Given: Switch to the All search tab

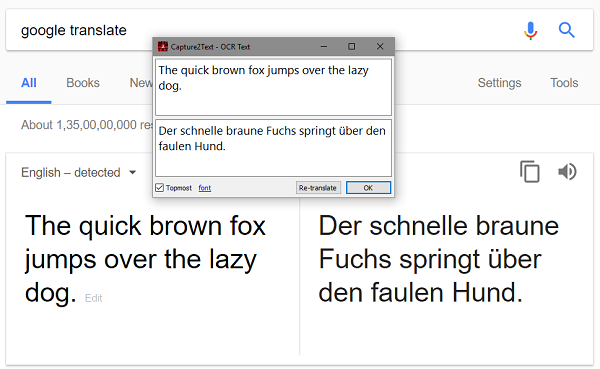Looking at the screenshot, I should pos(29,83).
